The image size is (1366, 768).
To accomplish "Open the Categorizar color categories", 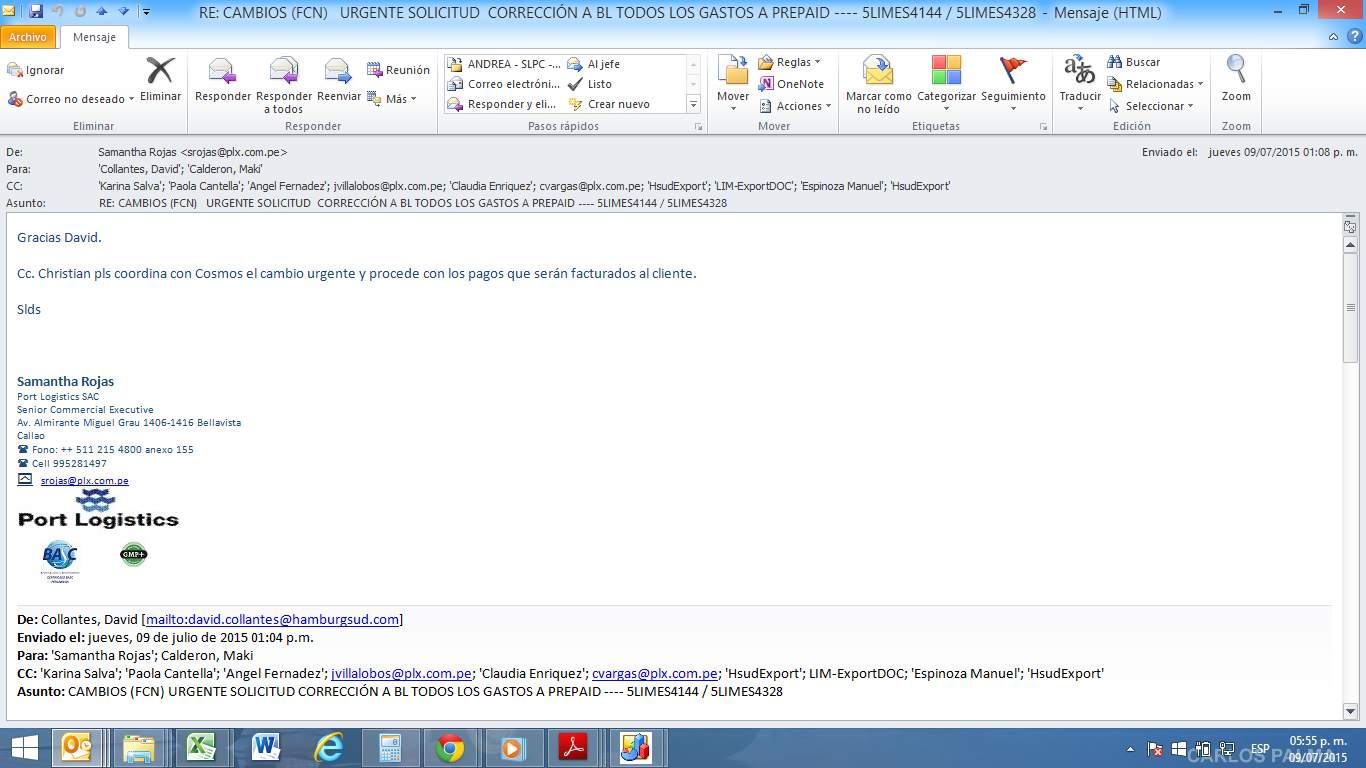I will [x=946, y=73].
